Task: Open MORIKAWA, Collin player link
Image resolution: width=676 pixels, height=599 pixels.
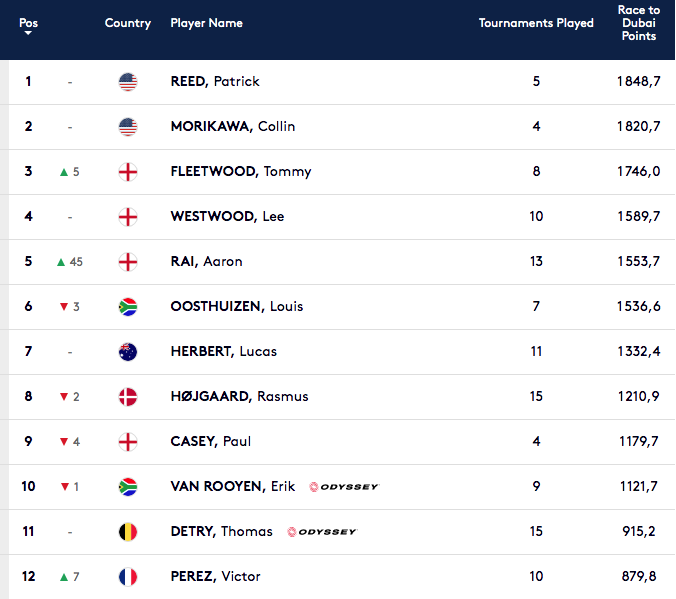Action: pos(233,126)
